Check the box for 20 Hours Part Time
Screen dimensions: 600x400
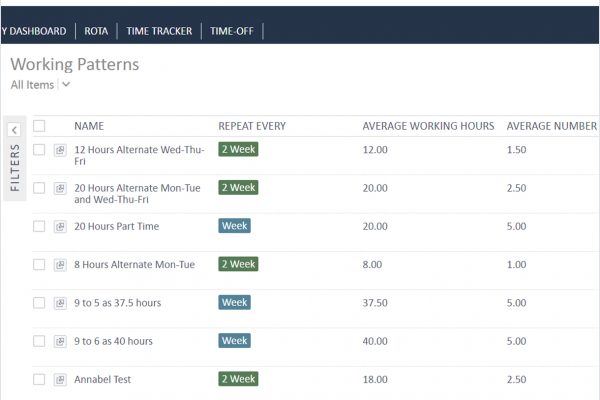coord(39,226)
